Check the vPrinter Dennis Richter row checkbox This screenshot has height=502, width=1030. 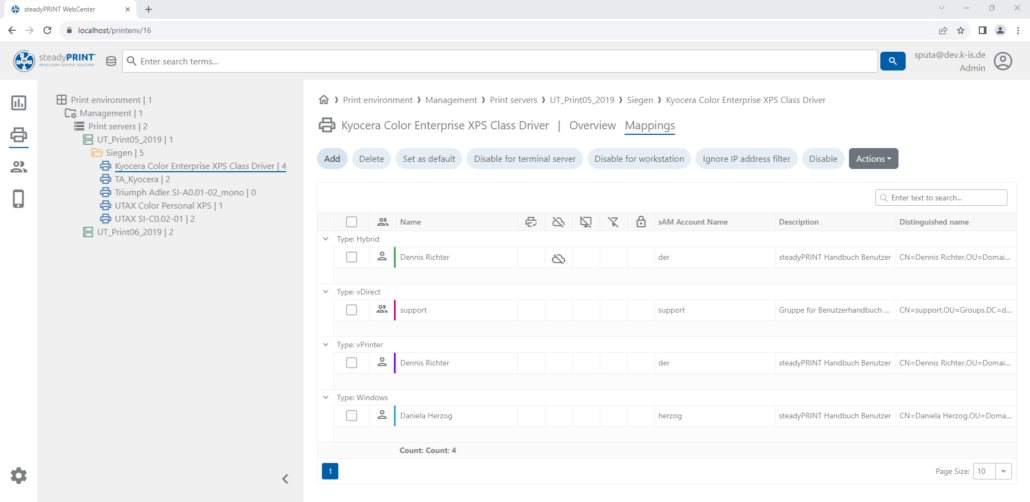pyautogui.click(x=351, y=363)
